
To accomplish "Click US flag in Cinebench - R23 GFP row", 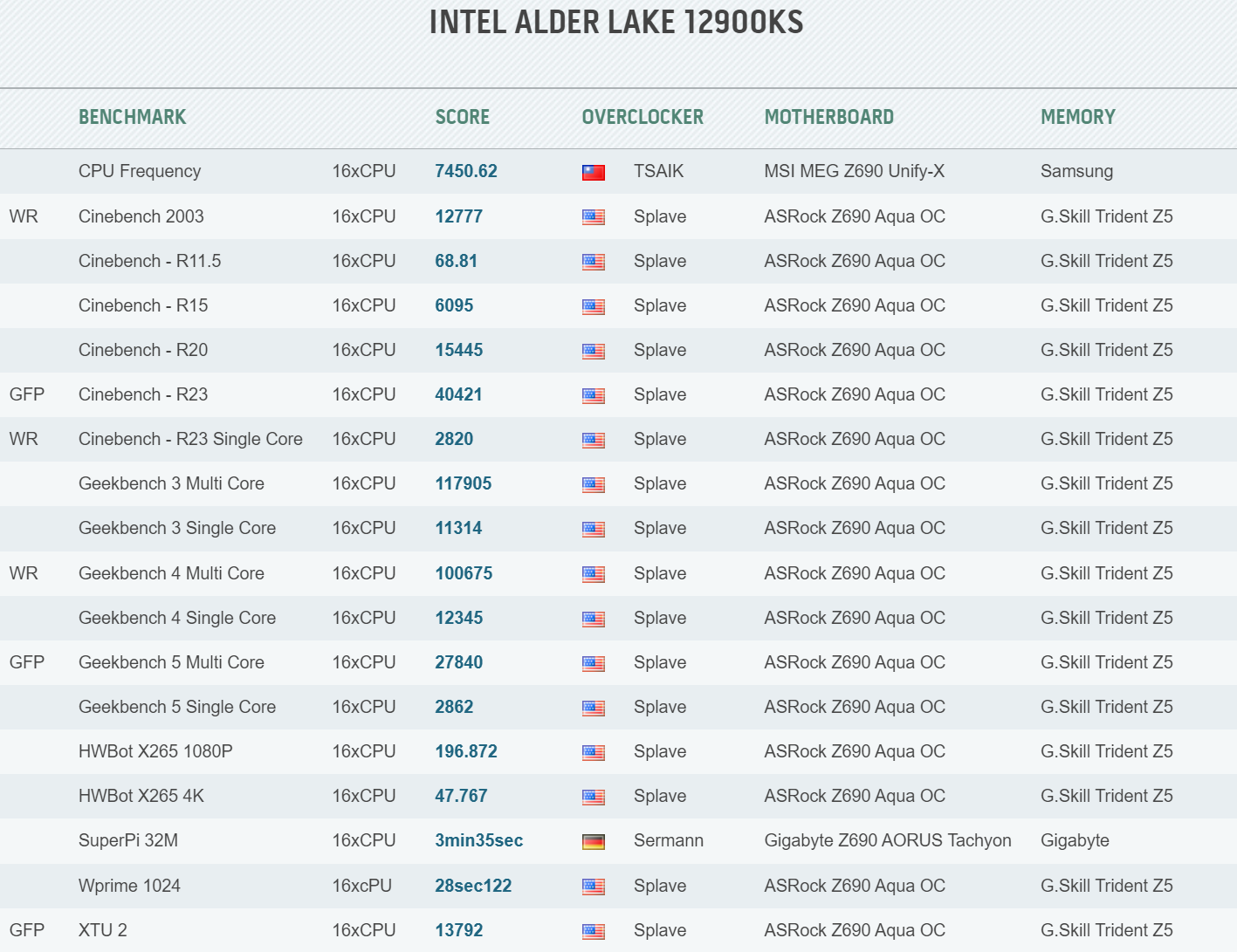I will tap(594, 395).
